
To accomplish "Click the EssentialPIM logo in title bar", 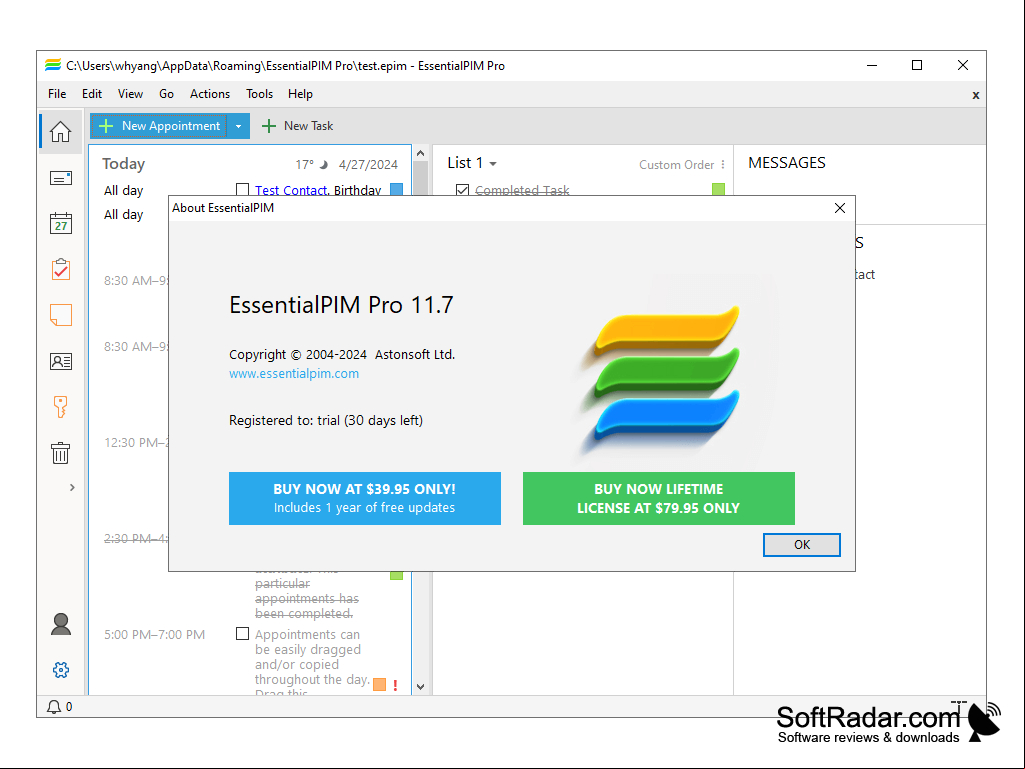I will point(53,65).
